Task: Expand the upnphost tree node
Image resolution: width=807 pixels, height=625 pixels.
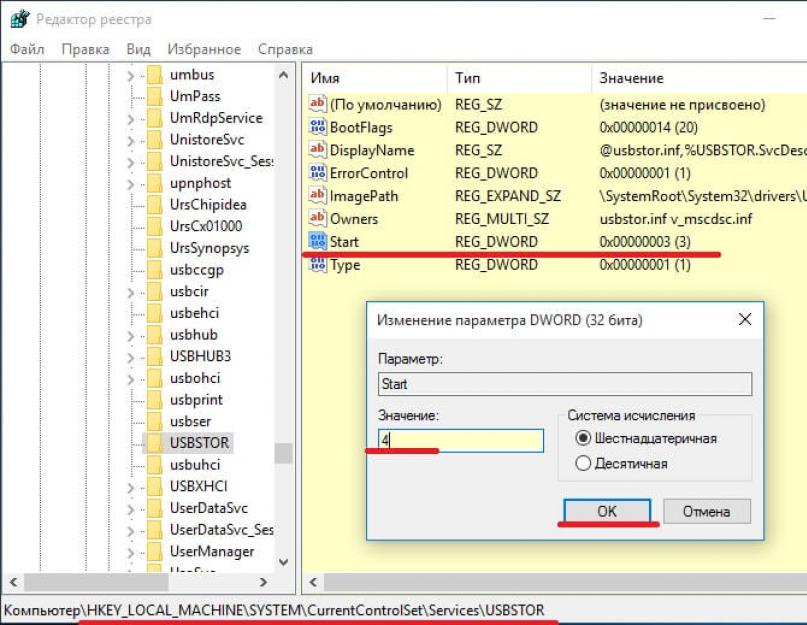Action: tap(131, 184)
